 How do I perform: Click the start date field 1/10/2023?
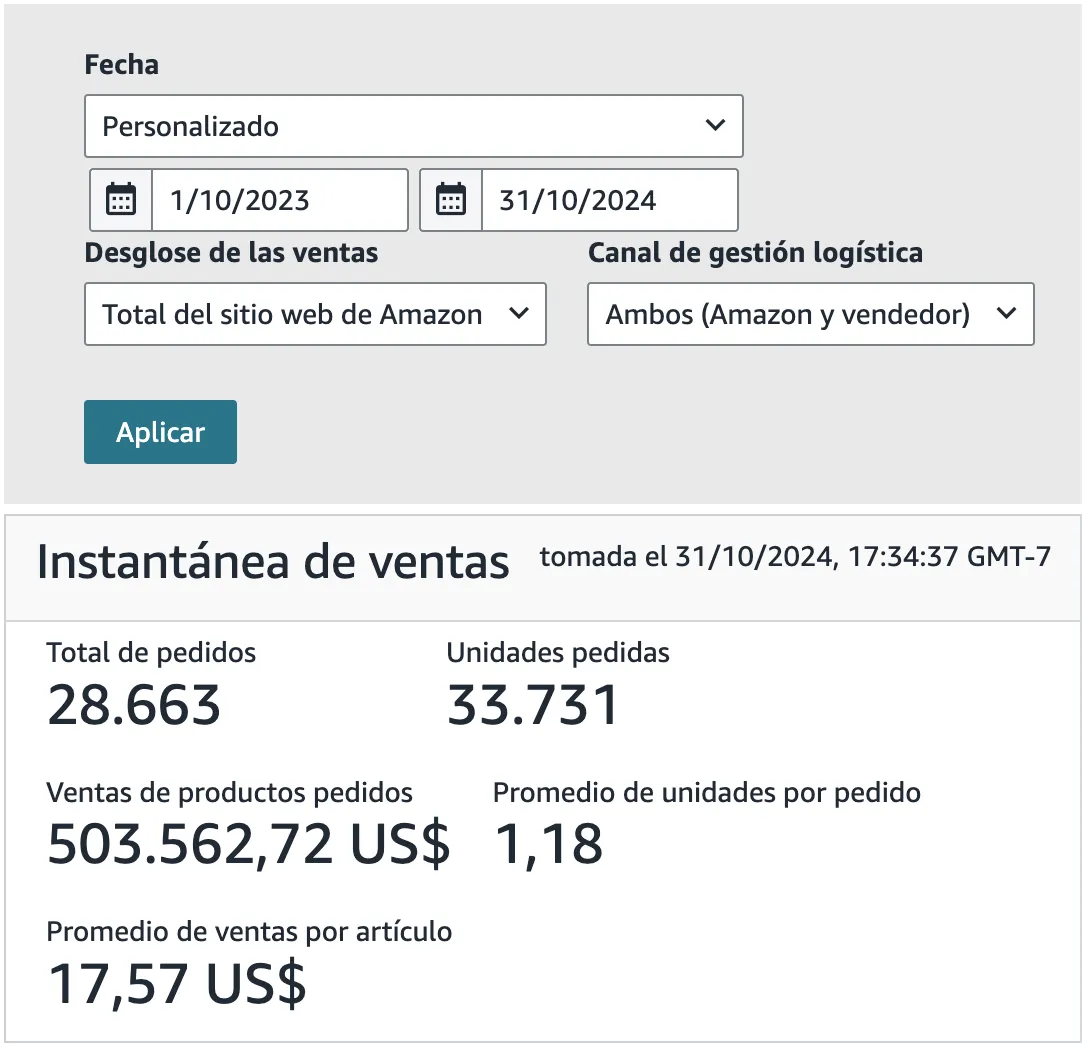pyautogui.click(x=279, y=200)
